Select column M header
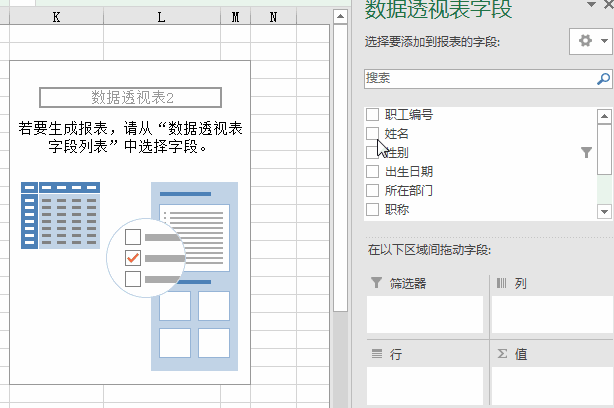The width and height of the screenshot is (614, 408). (235, 17)
